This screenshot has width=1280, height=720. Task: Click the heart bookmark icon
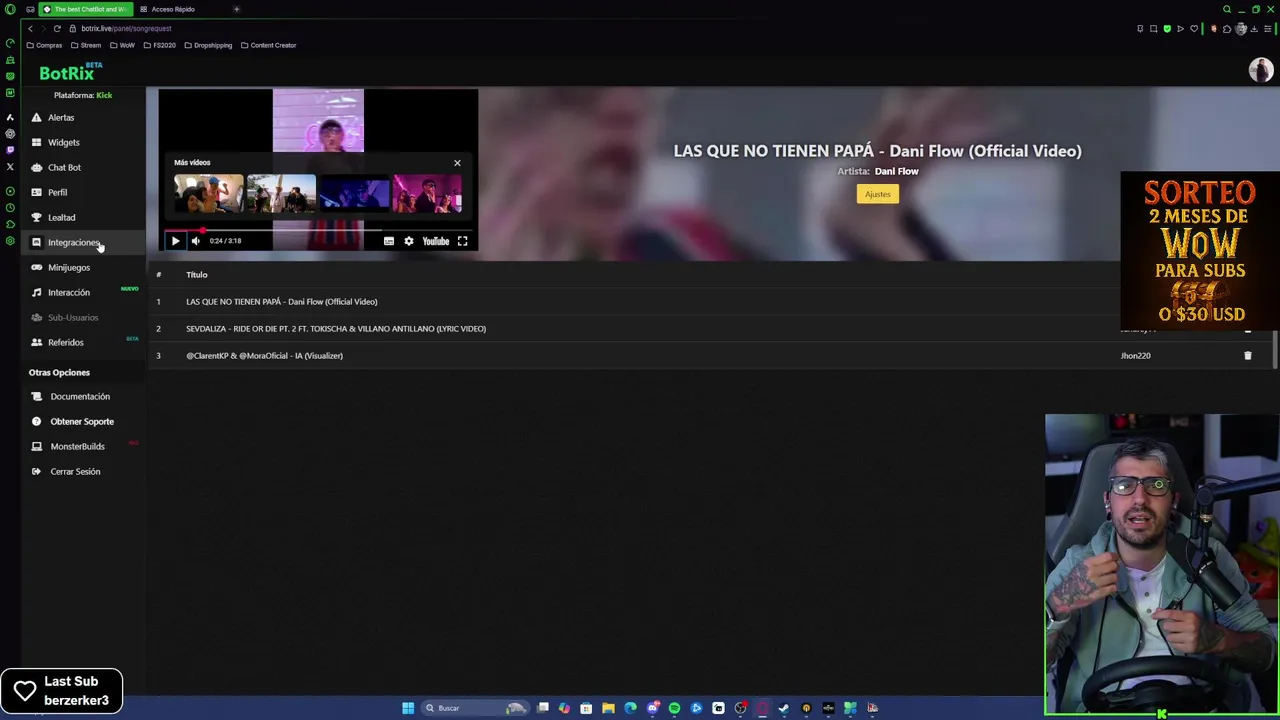coord(1194,28)
